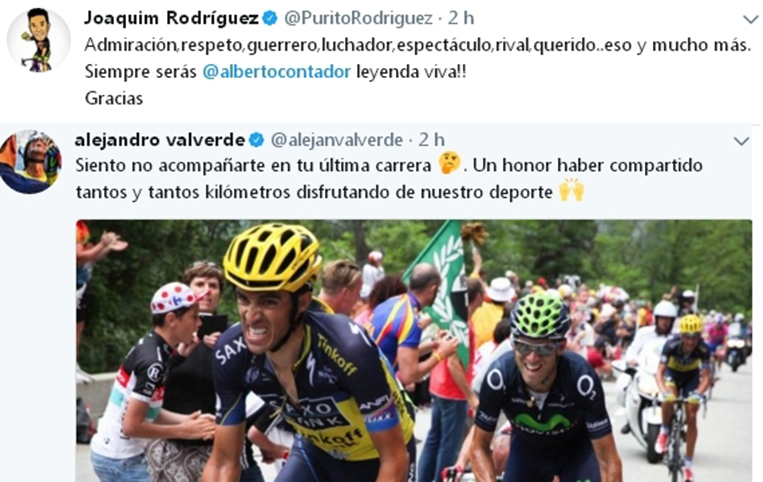
Task: Click the alejandro valverde display name
Action: pos(160,140)
